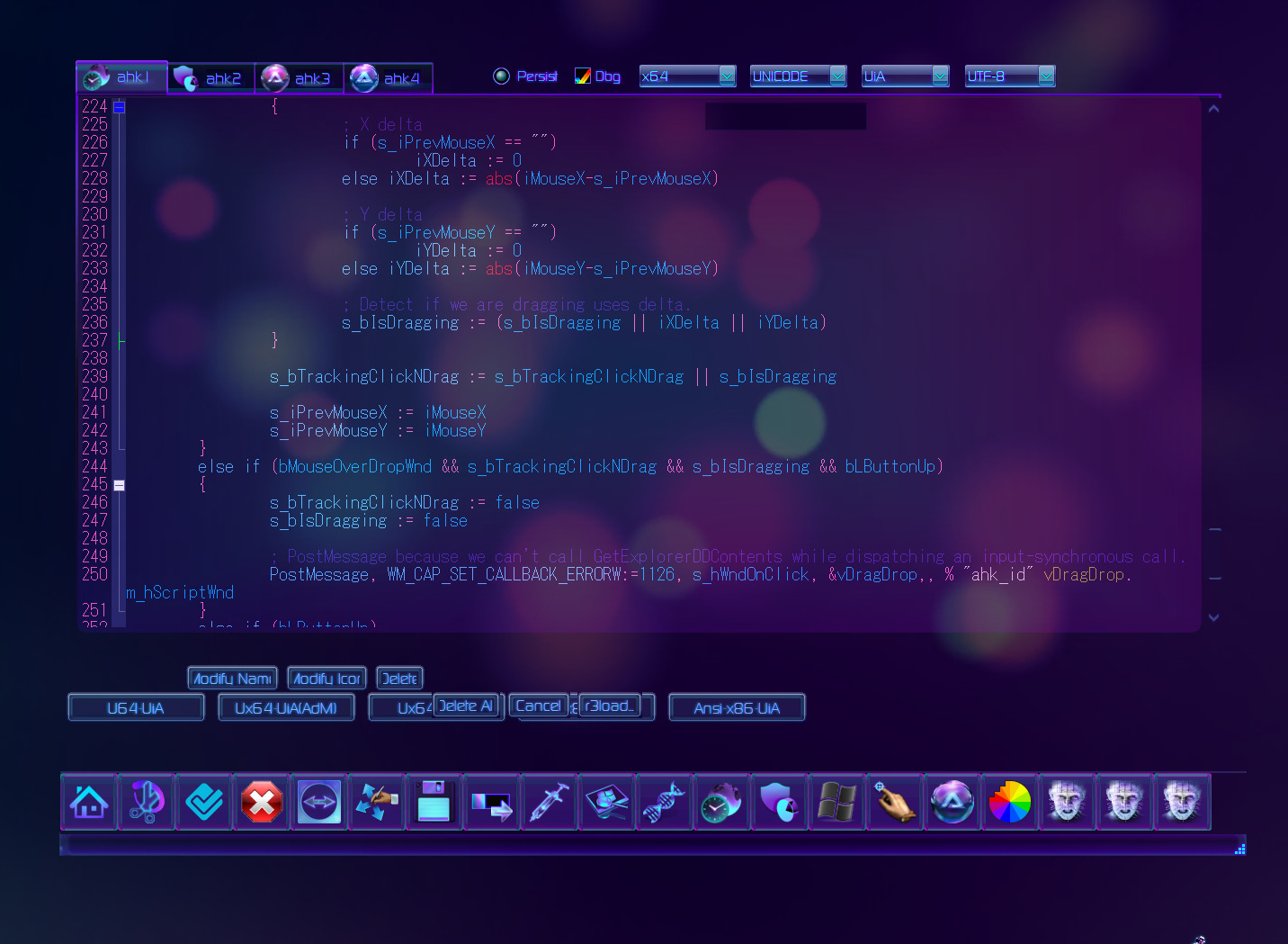The image size is (1288, 944).
Task: Enable the TeamViewer-style arrows toggle icon
Action: click(319, 802)
